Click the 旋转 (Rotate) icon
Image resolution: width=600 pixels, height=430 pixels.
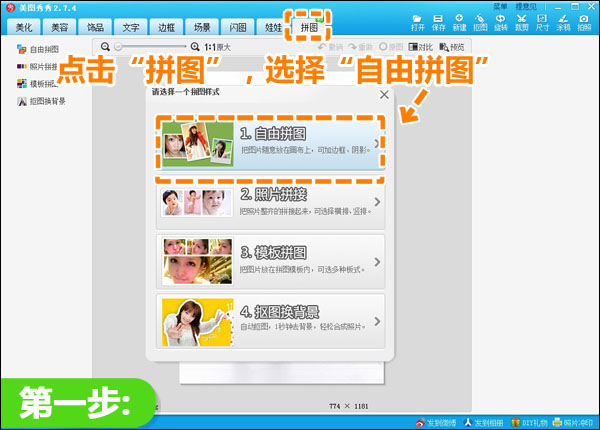pos(501,18)
